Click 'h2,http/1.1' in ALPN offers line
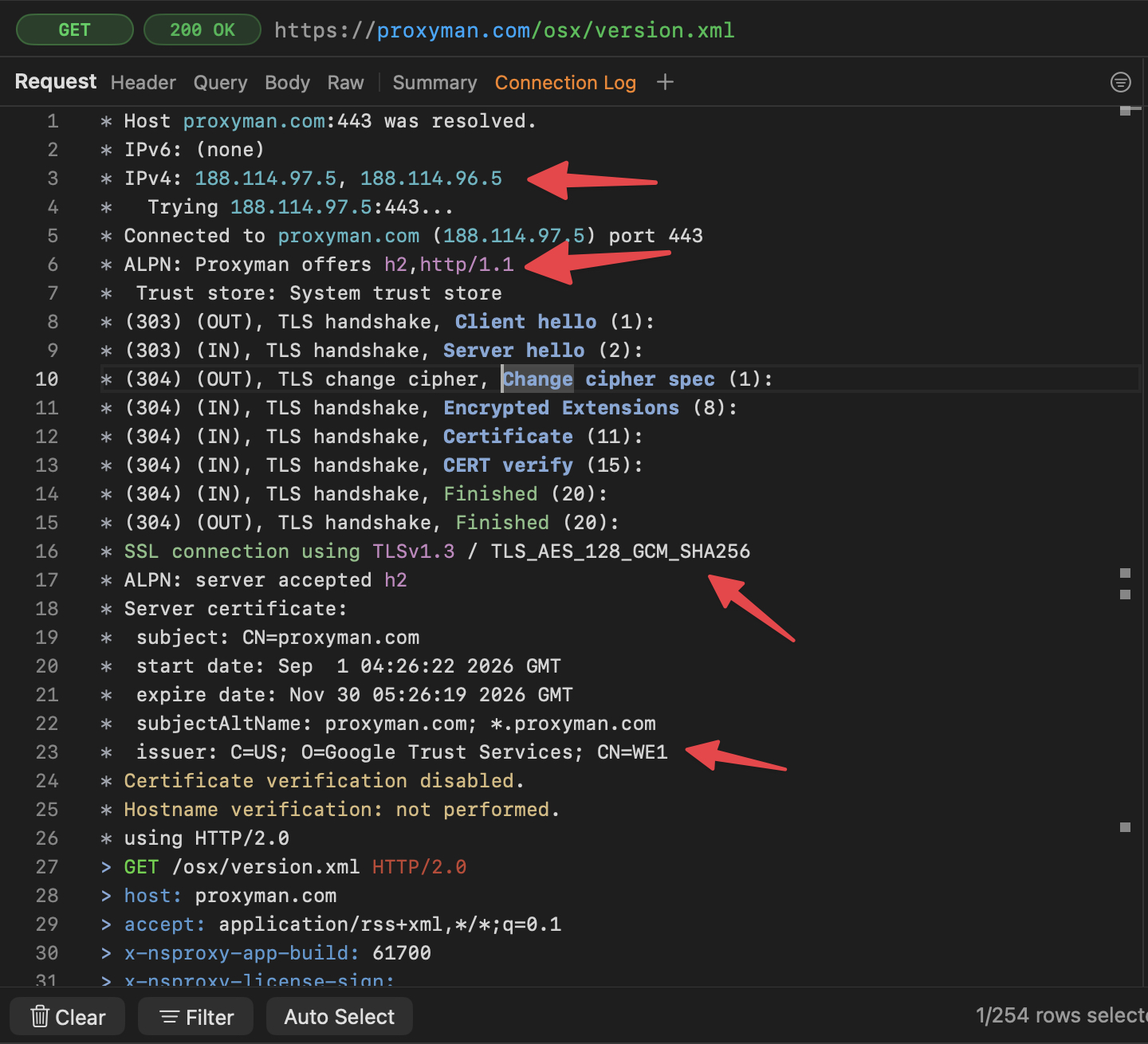 pyautogui.click(x=449, y=265)
